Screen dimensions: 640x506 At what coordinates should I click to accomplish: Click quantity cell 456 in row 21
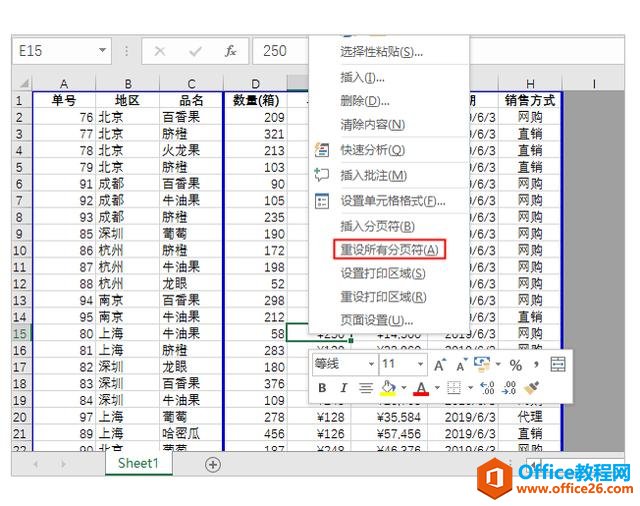coord(256,433)
